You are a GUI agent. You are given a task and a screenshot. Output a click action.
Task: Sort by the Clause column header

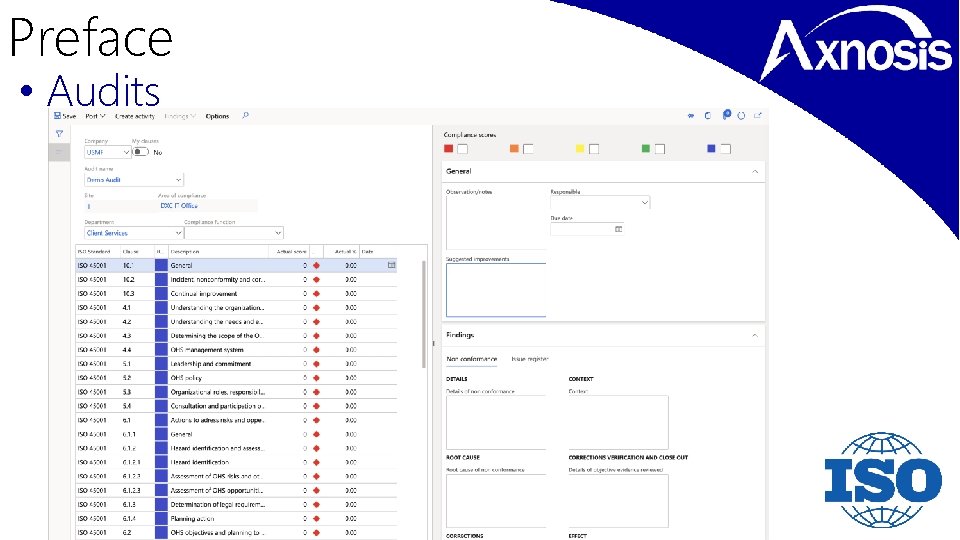[130, 252]
